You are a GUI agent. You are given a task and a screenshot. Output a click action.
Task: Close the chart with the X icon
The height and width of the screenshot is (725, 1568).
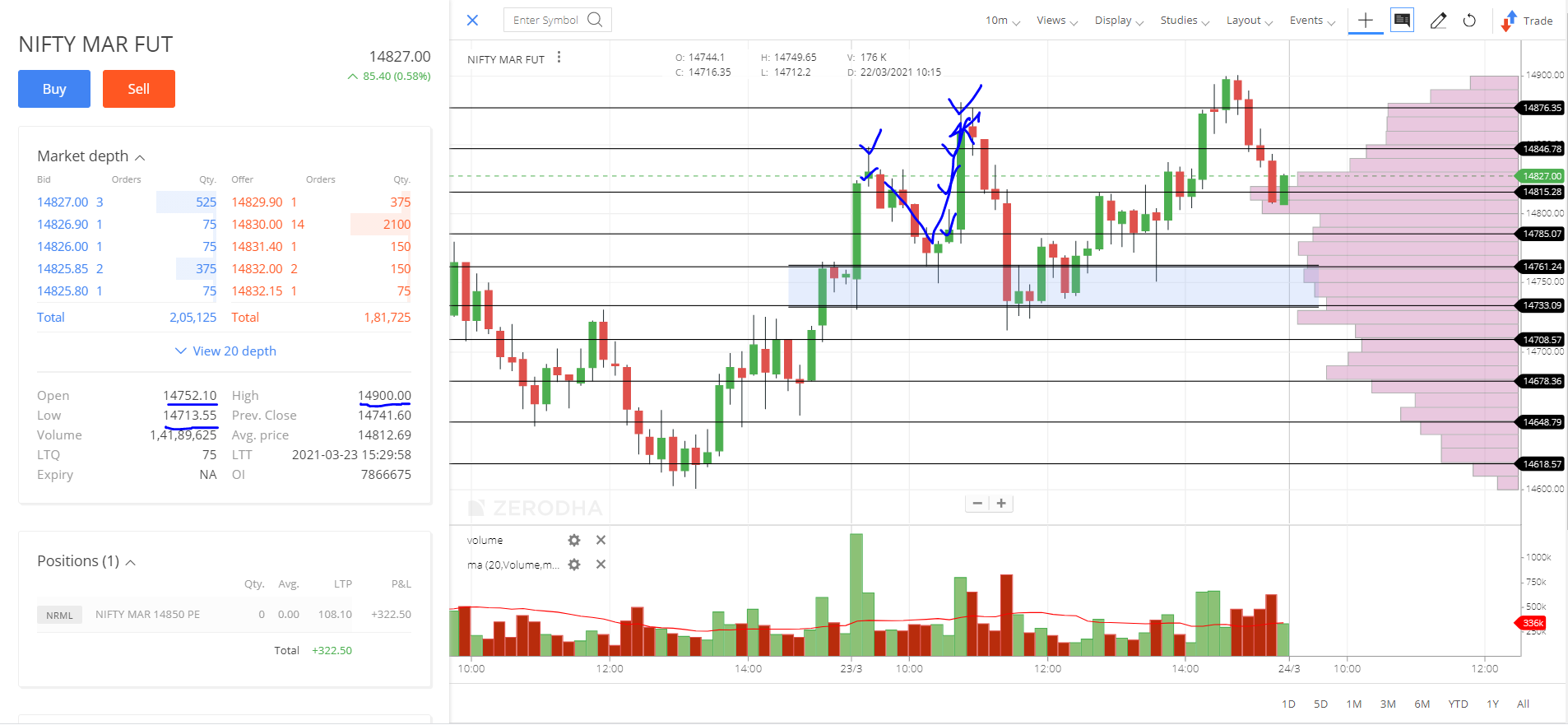(x=472, y=21)
